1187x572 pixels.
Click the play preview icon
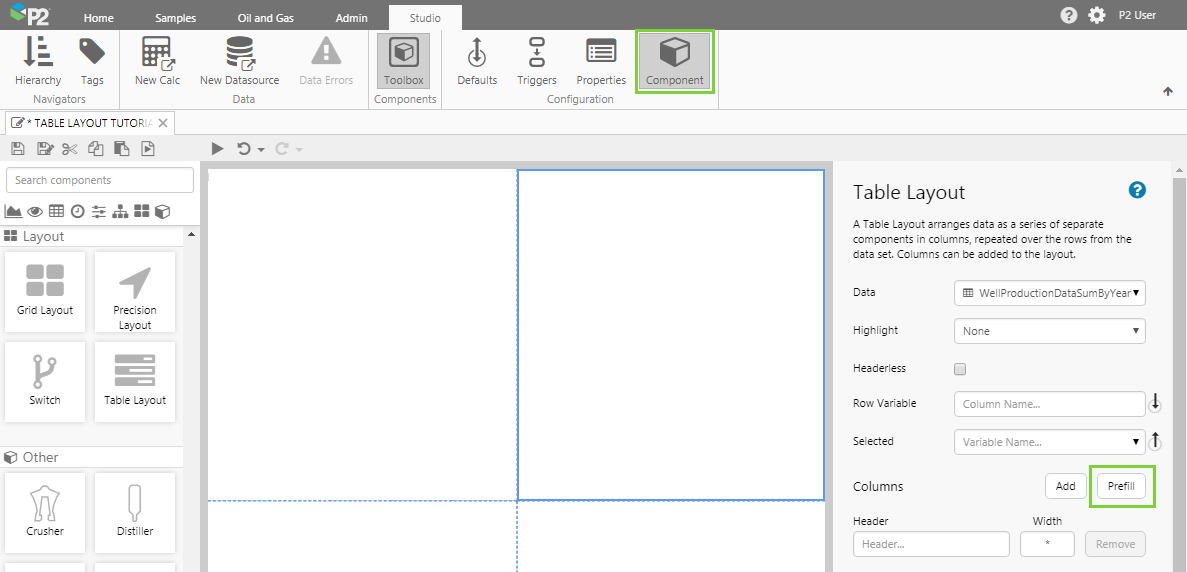tap(217, 149)
